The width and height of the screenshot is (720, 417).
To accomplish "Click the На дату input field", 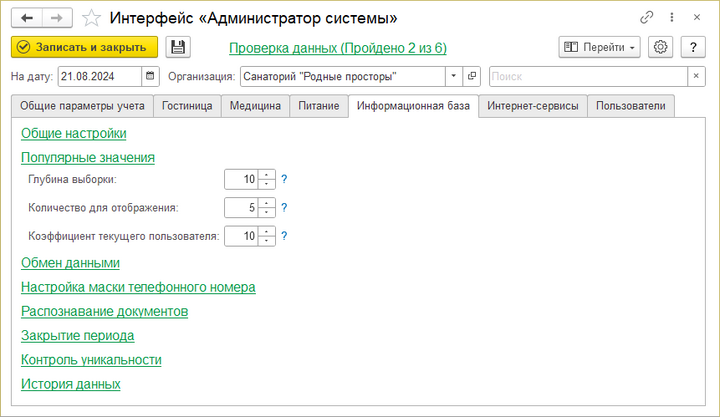I will (x=100, y=76).
